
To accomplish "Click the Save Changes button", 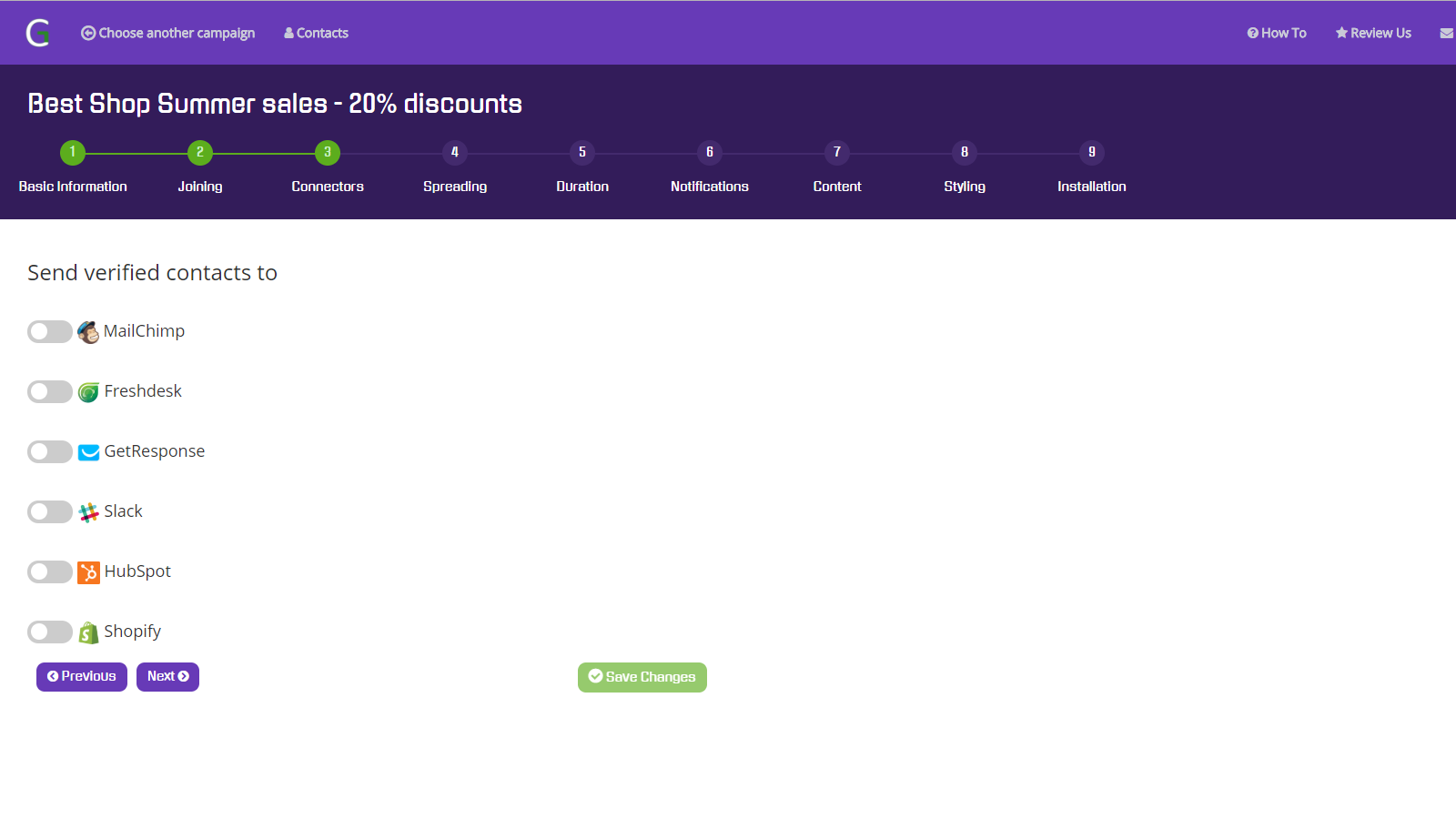I will click(642, 678).
